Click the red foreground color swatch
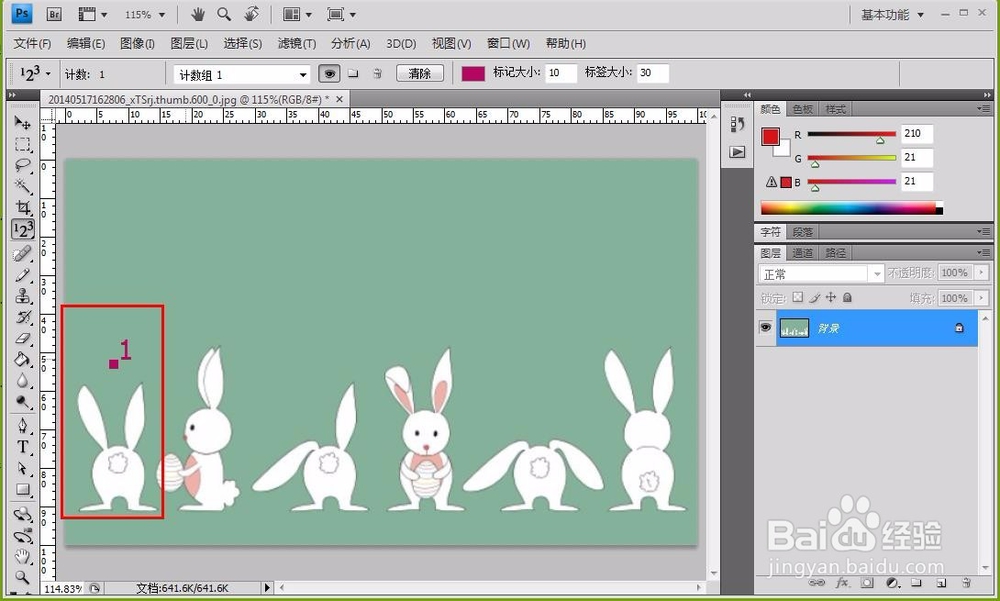This screenshot has height=601, width=1000. click(x=770, y=137)
